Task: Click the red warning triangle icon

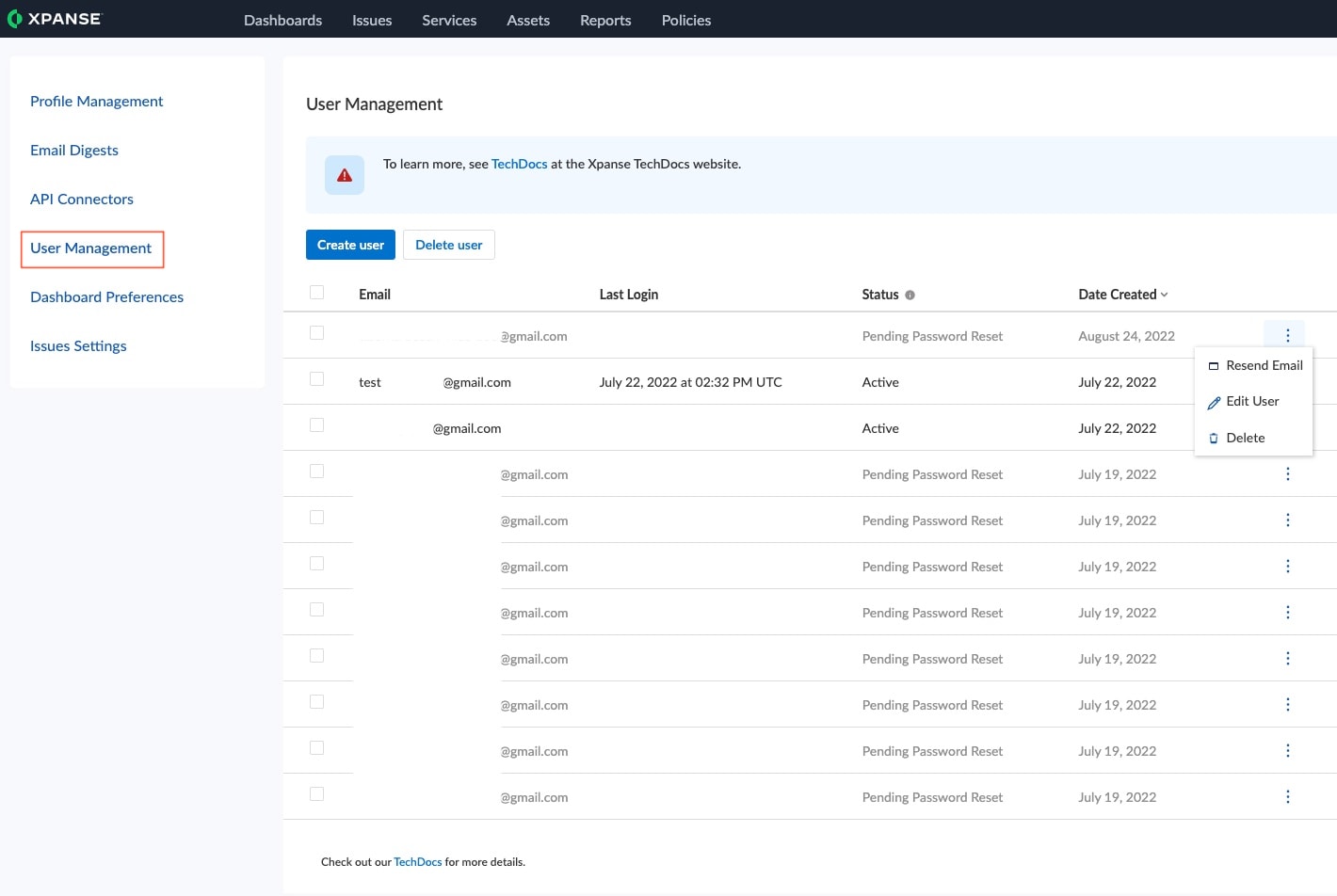Action: click(345, 175)
